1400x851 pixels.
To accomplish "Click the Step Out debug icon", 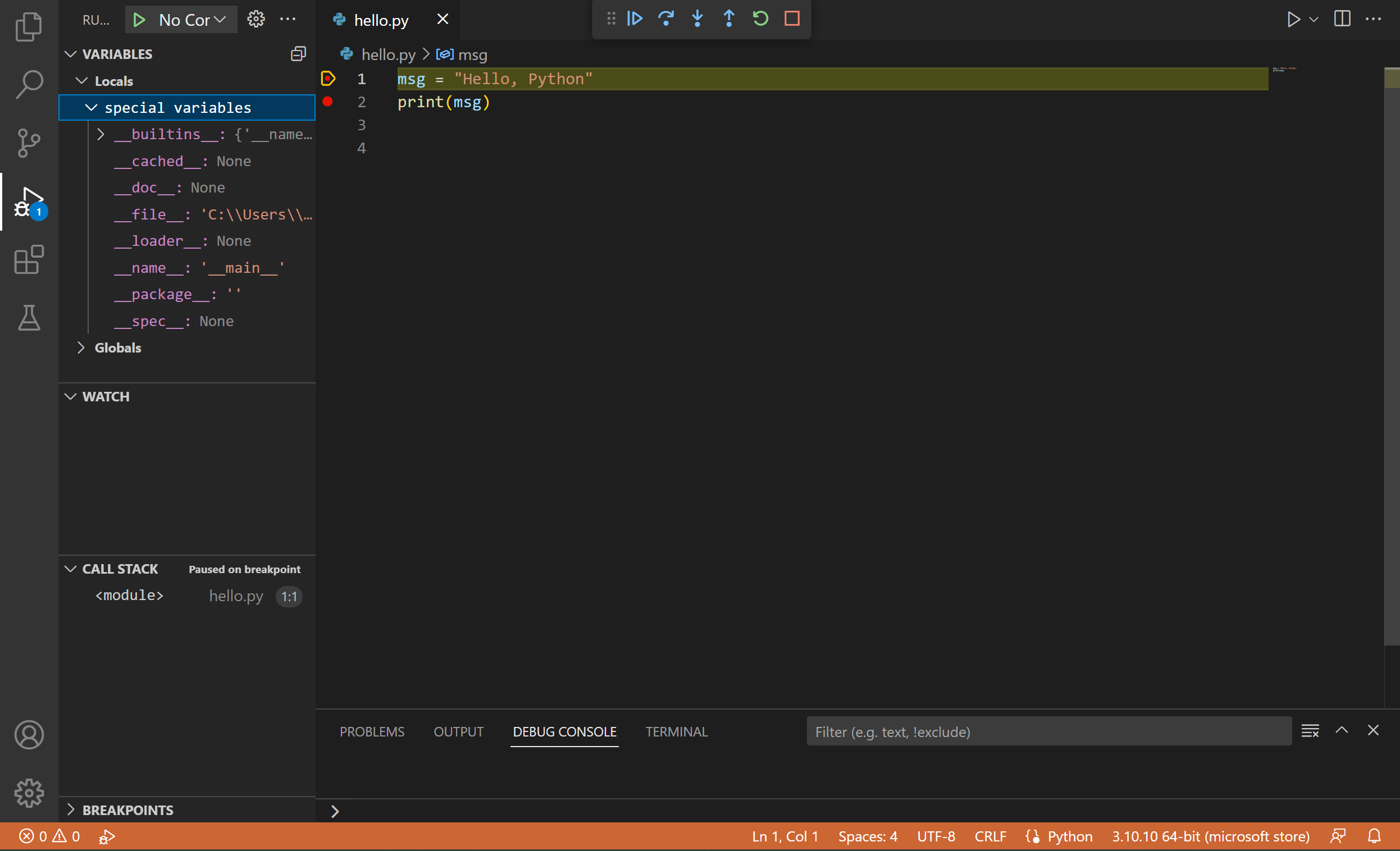I will click(728, 18).
